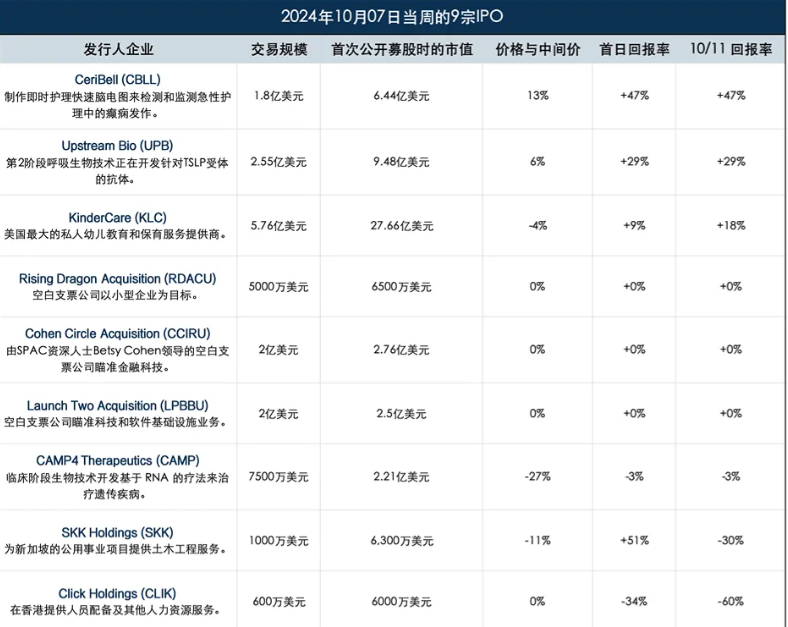Open the Upstream Bio (UPB) link
Viewport: 788px width, 627px height.
(x=117, y=146)
